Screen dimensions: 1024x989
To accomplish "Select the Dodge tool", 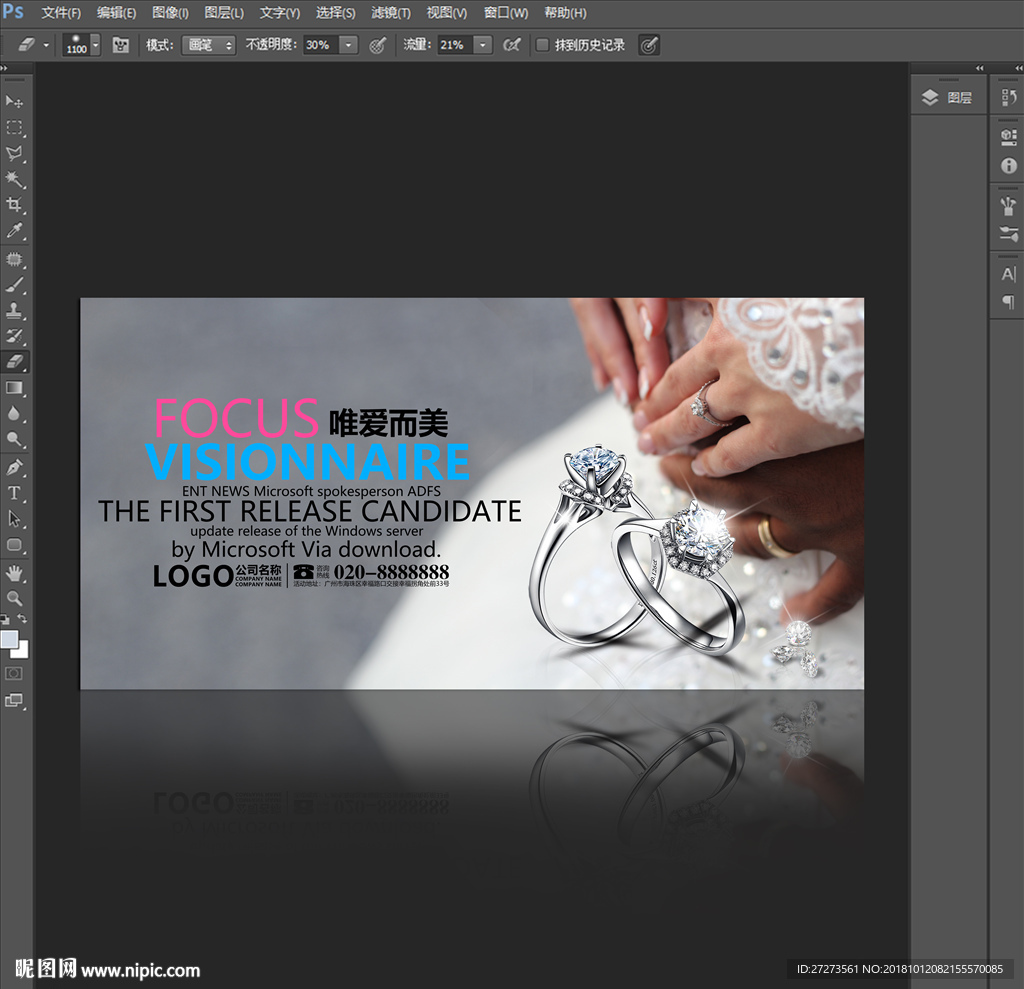I will [14, 439].
